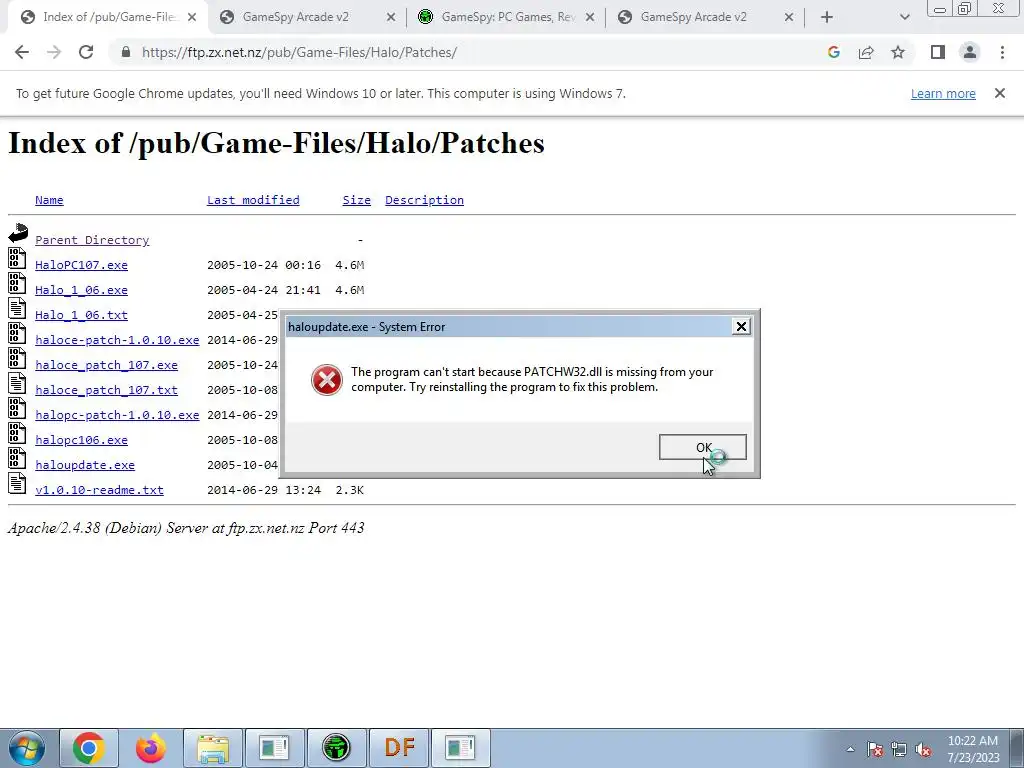This screenshot has height=768, width=1024.
Task: Show hidden tray icons arrow
Action: [x=850, y=749]
